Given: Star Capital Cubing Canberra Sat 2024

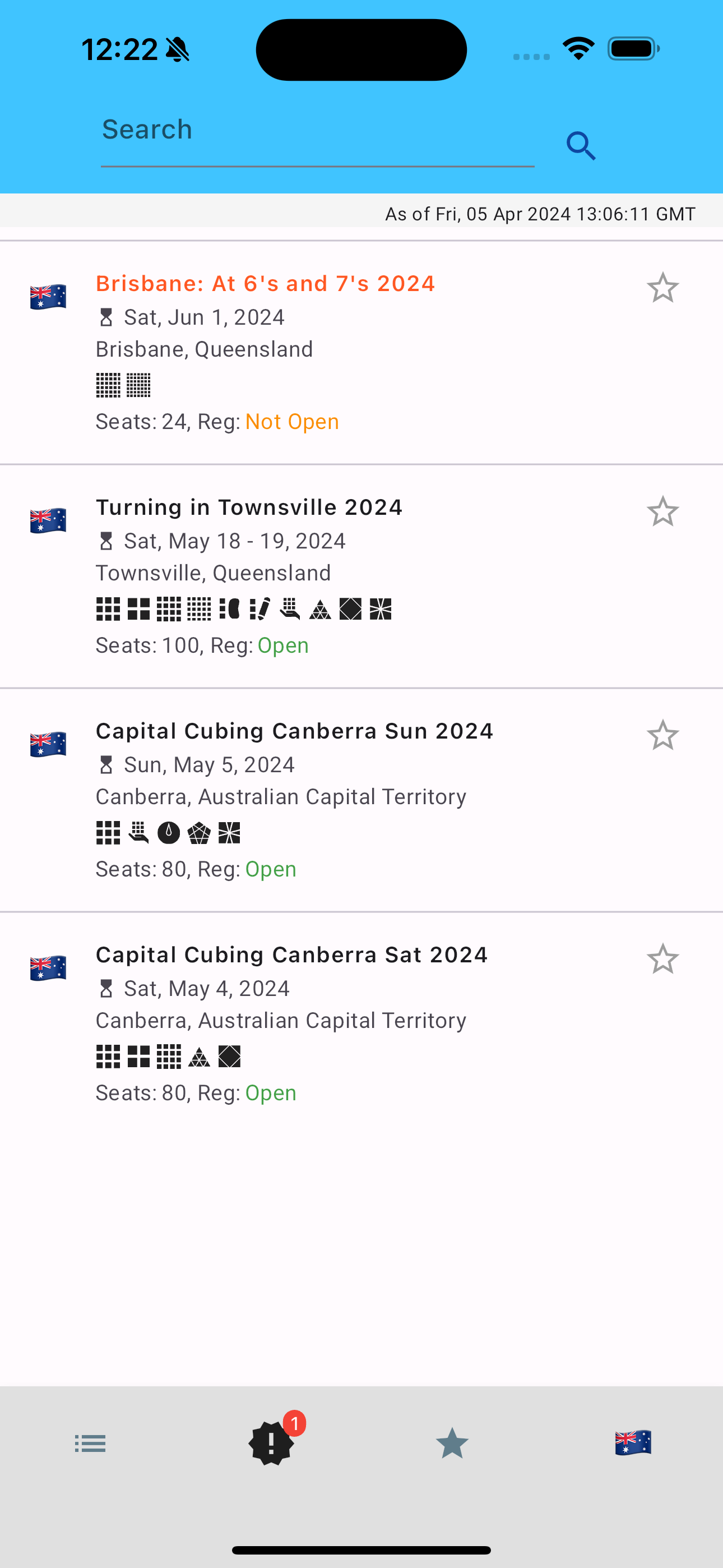Looking at the screenshot, I should point(662,959).
